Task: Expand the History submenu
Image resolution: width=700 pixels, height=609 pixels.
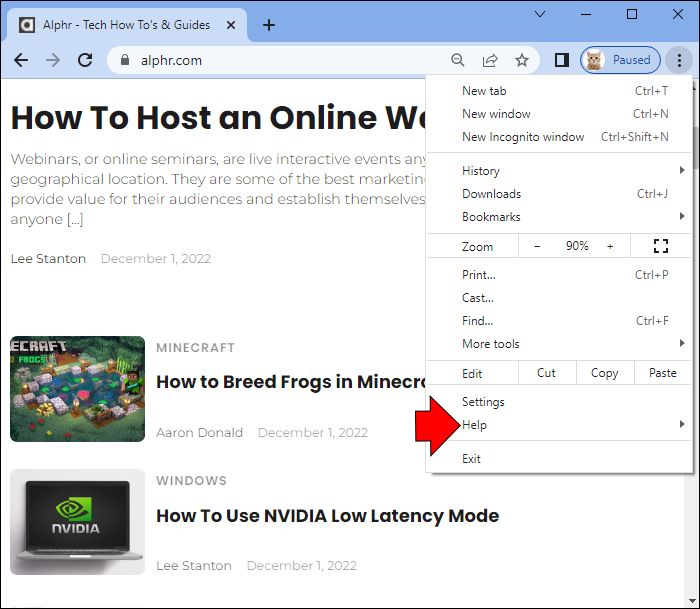Action: 559,171
